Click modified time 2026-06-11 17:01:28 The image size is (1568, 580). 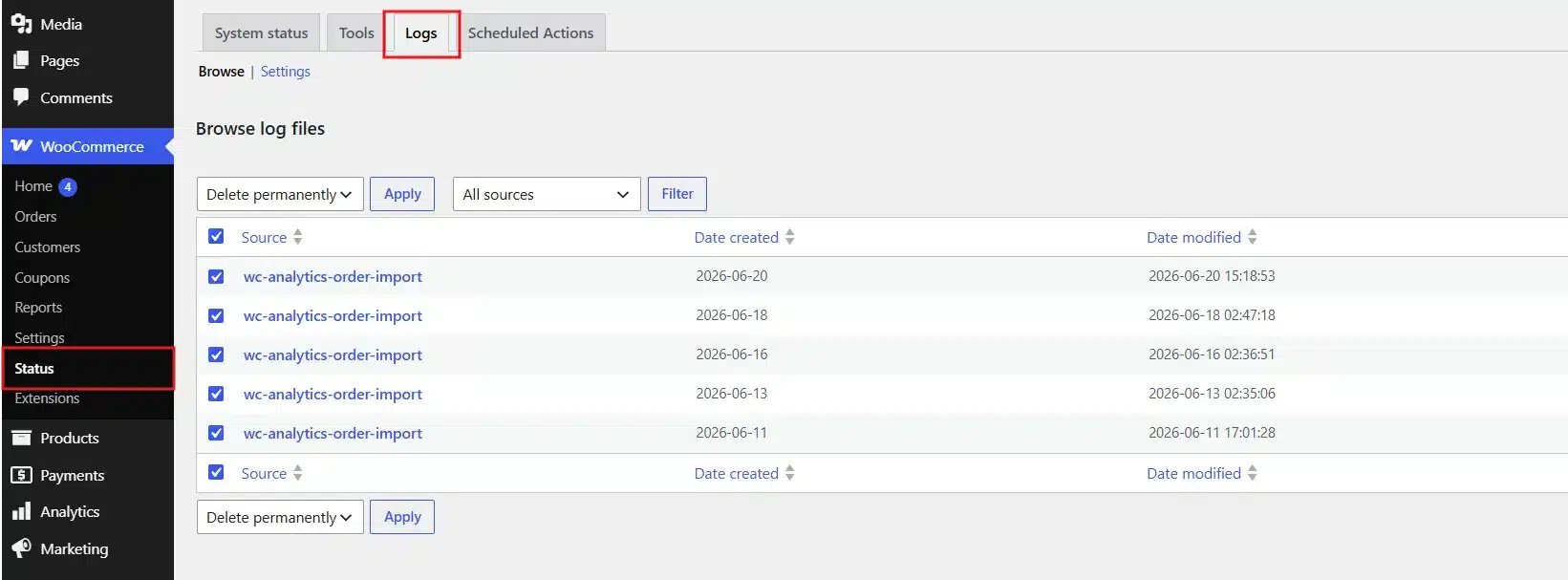(1212, 433)
